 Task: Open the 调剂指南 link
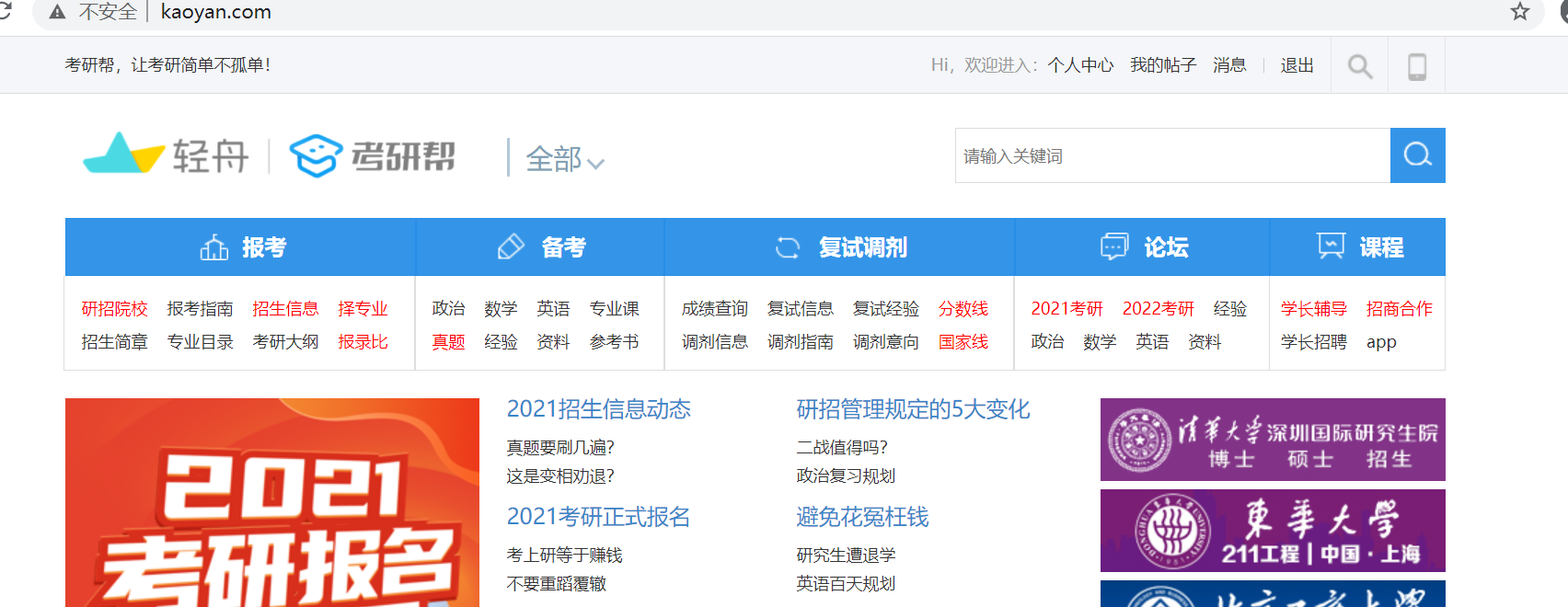pos(800,342)
